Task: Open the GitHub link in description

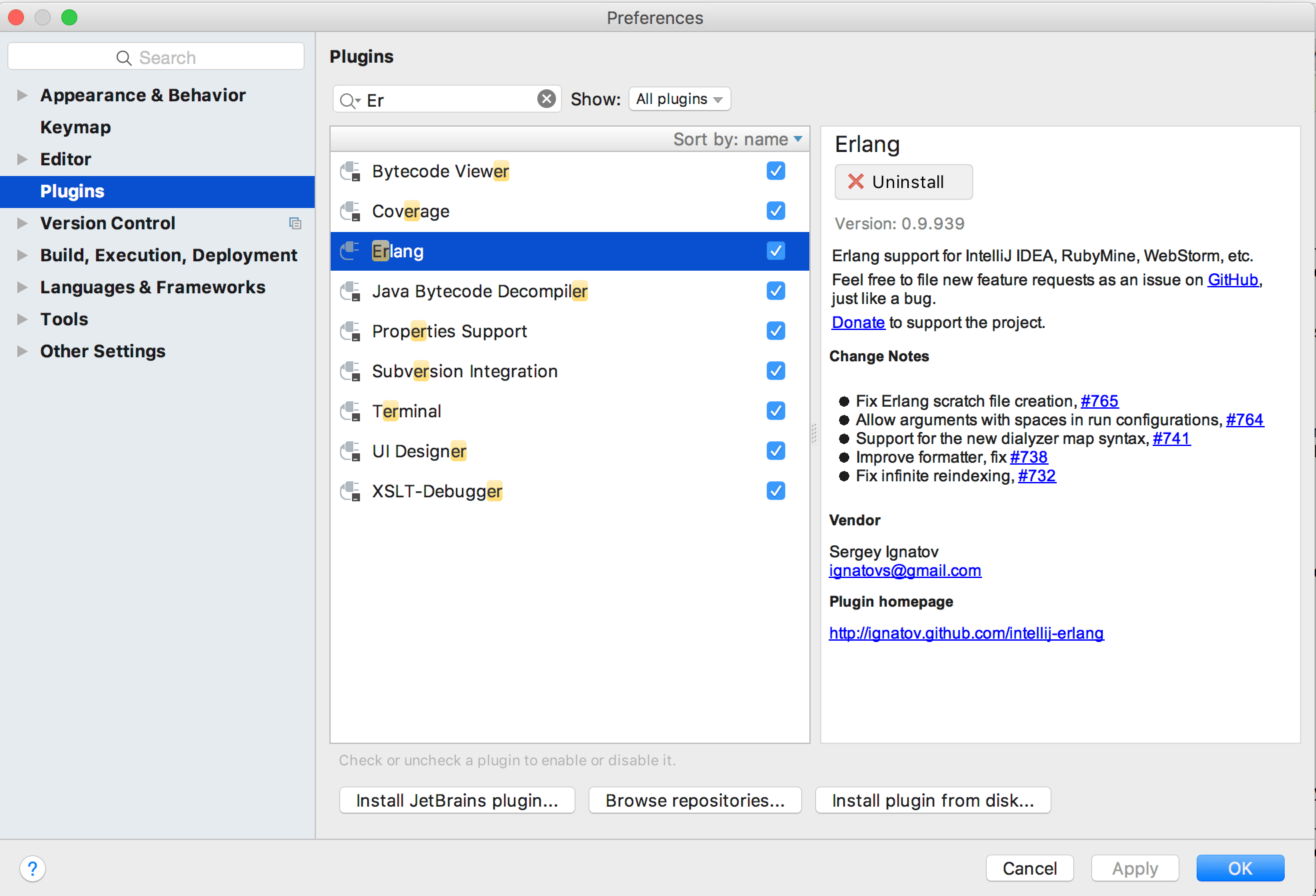Action: click(x=1232, y=280)
